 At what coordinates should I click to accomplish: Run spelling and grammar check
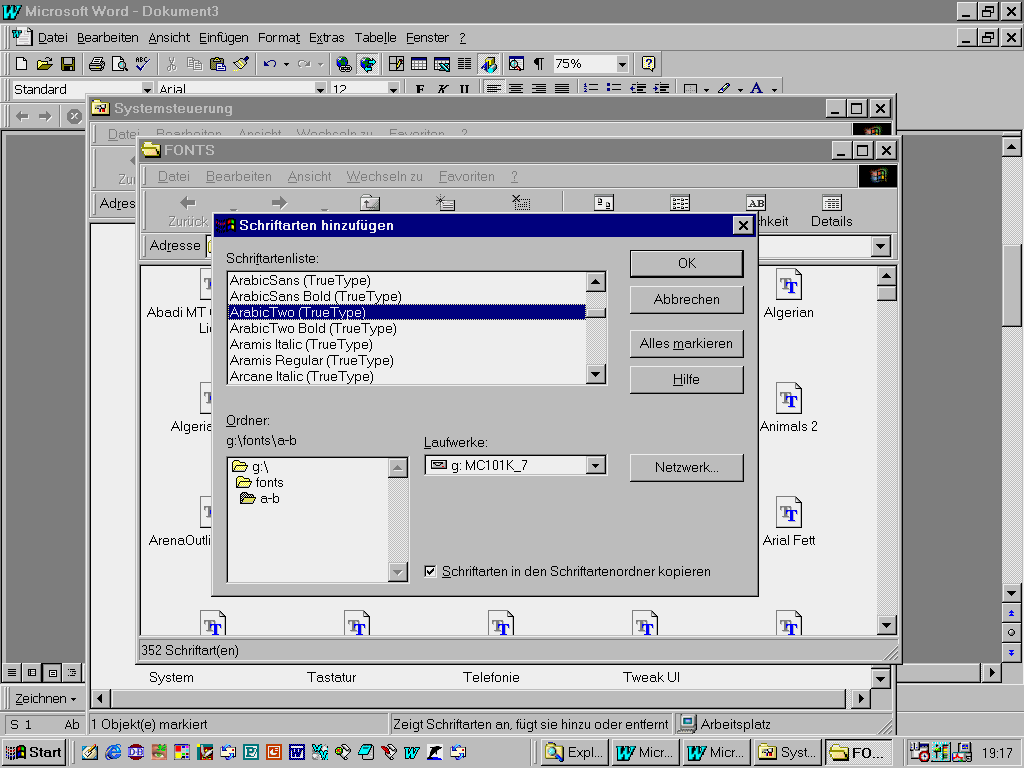coord(142,64)
